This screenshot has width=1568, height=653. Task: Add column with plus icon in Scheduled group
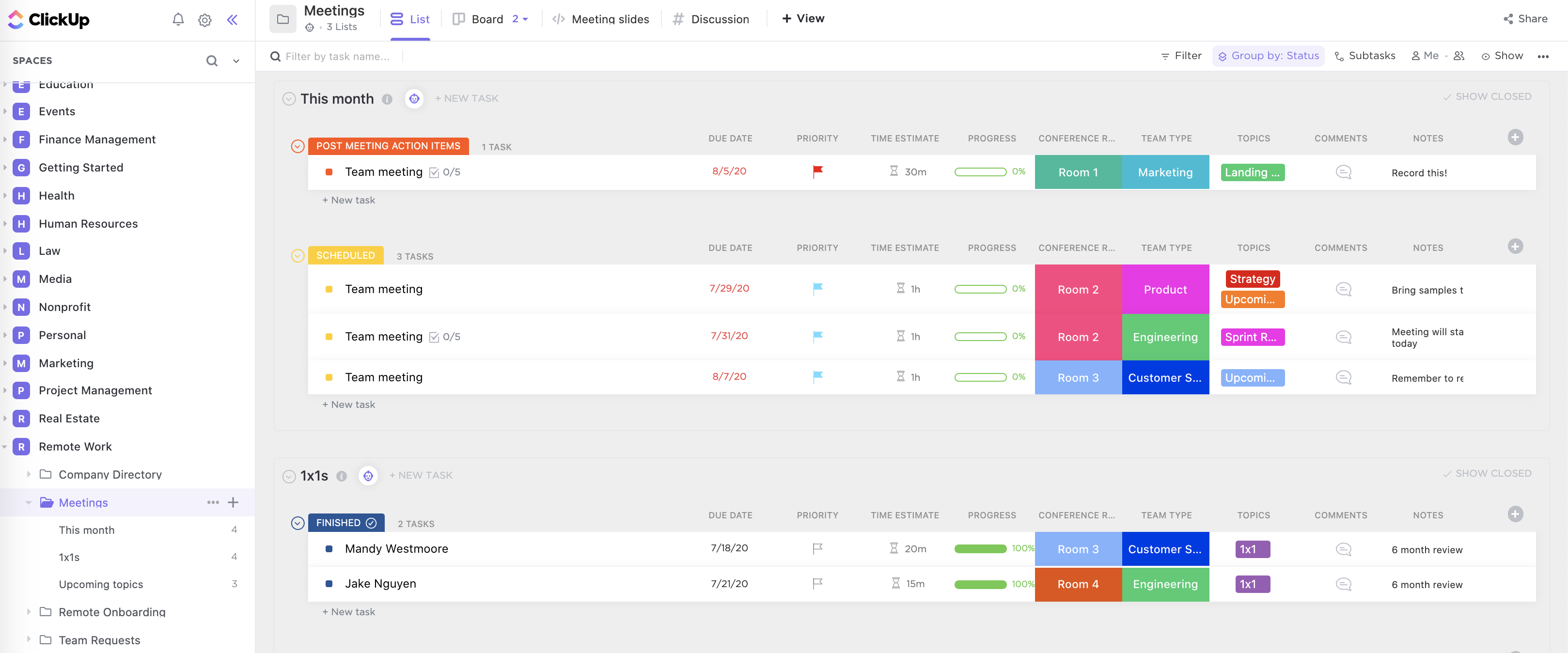pos(1515,247)
